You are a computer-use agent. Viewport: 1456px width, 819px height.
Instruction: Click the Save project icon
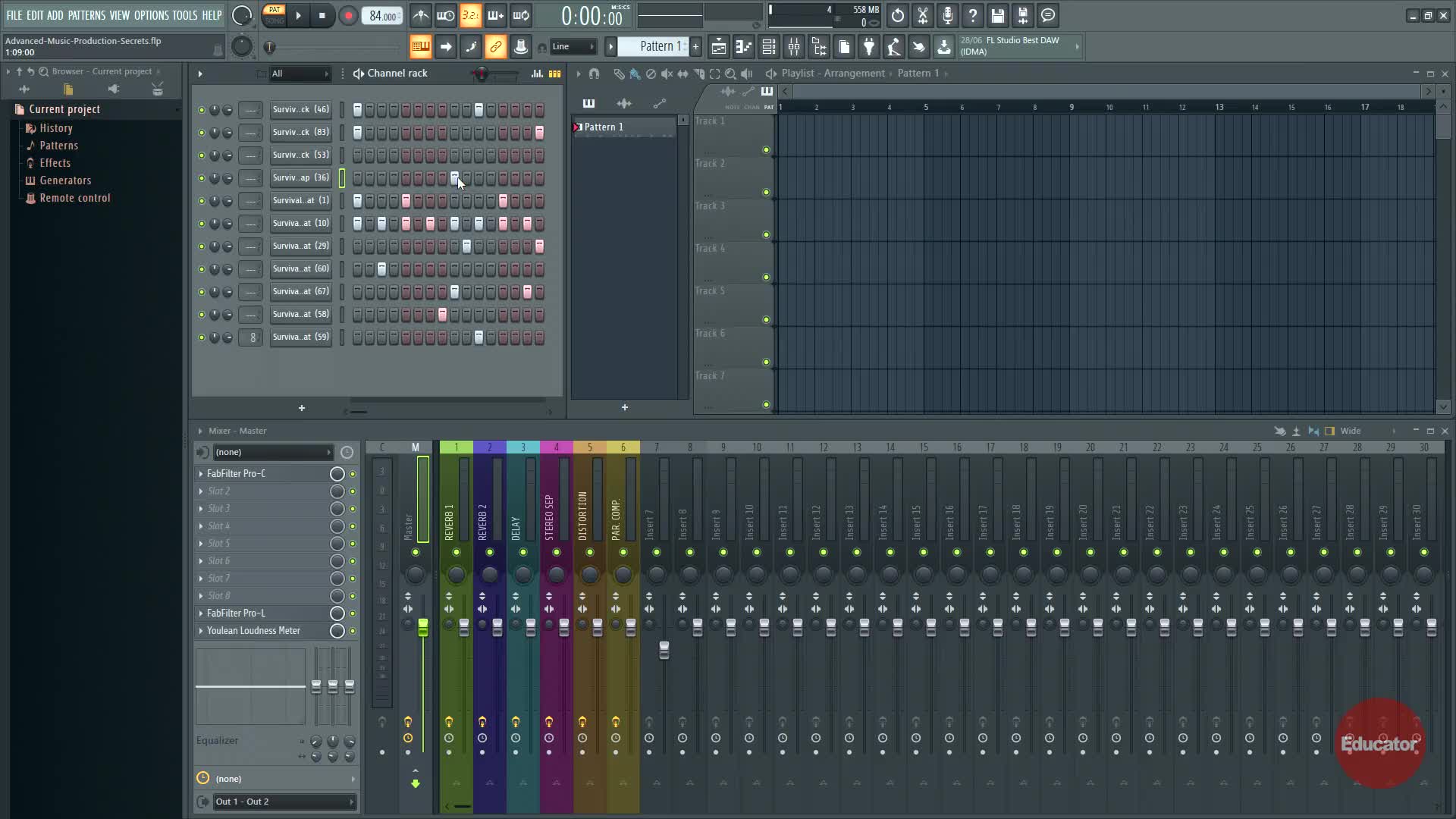[998, 16]
